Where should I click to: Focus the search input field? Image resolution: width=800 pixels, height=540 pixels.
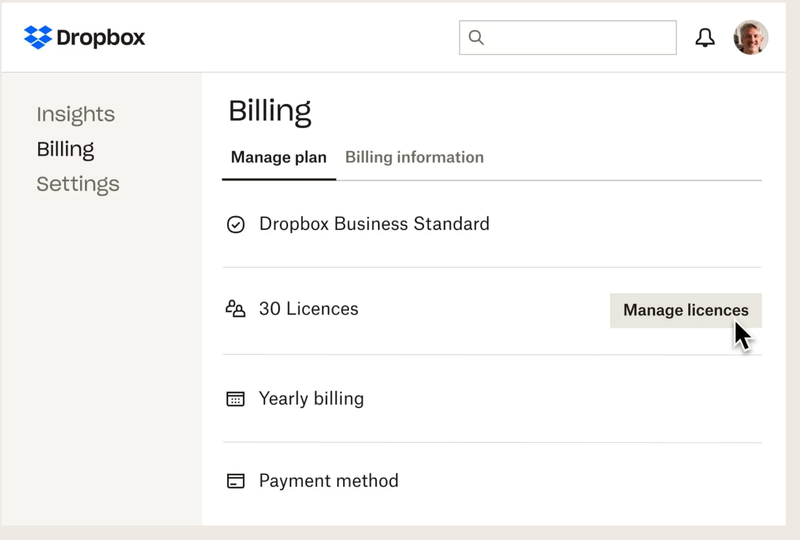(x=580, y=38)
